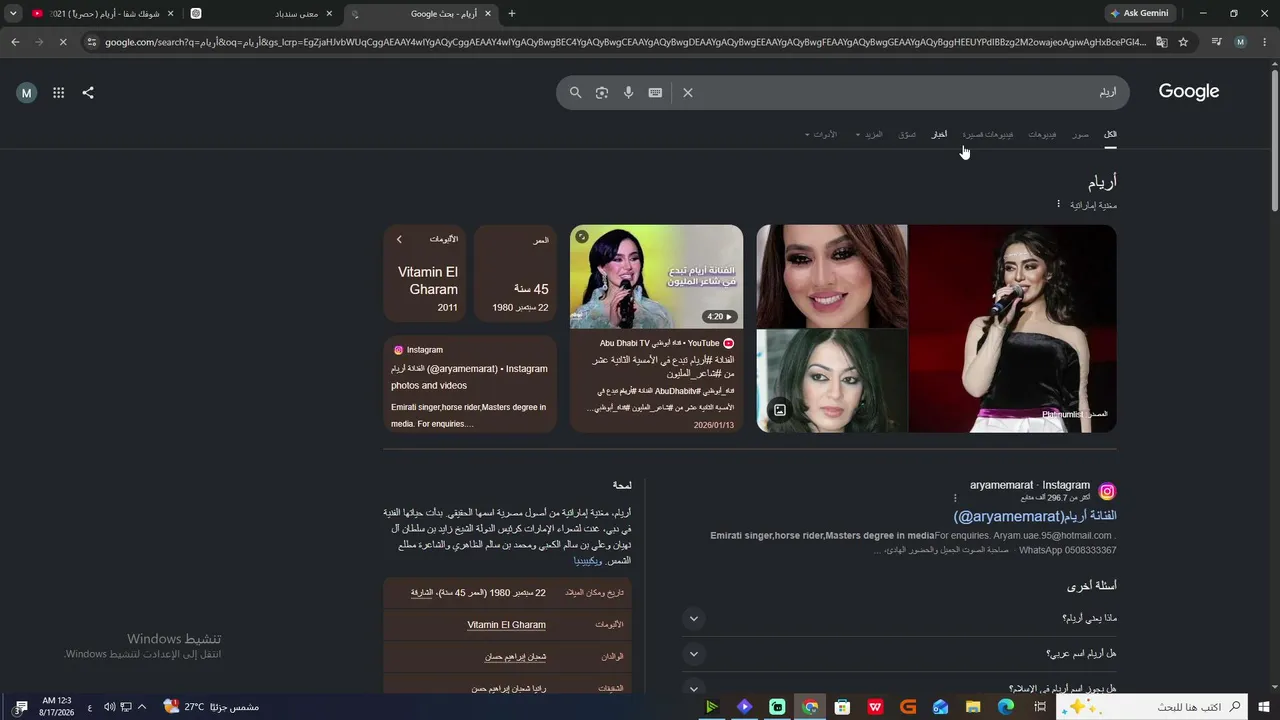
Task: Click inside the Google search field
Action: [900, 92]
